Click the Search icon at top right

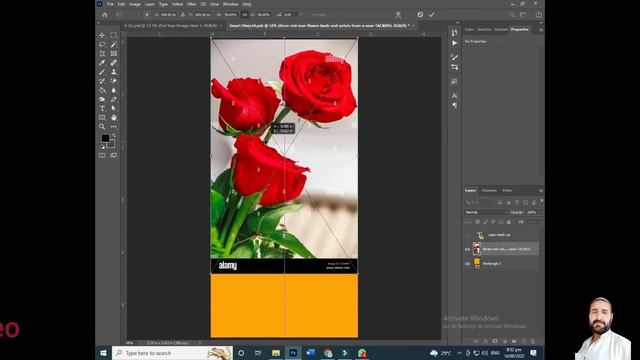click(512, 15)
